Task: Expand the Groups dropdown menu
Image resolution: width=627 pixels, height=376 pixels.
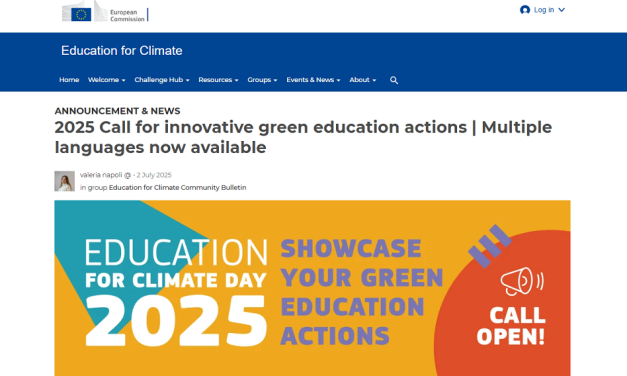Action: pos(262,80)
